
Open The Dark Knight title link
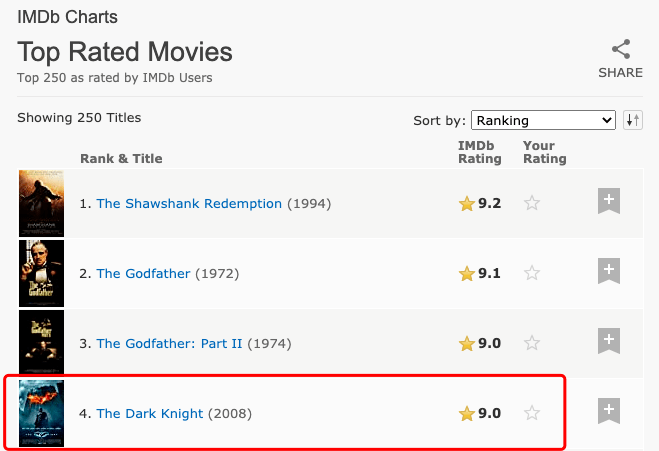pos(150,414)
